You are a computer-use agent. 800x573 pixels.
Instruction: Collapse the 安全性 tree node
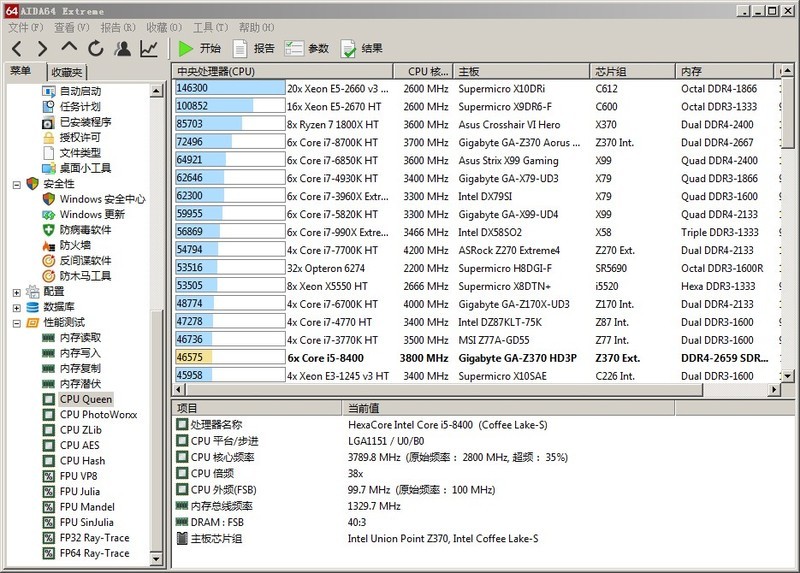pyautogui.click(x=16, y=184)
